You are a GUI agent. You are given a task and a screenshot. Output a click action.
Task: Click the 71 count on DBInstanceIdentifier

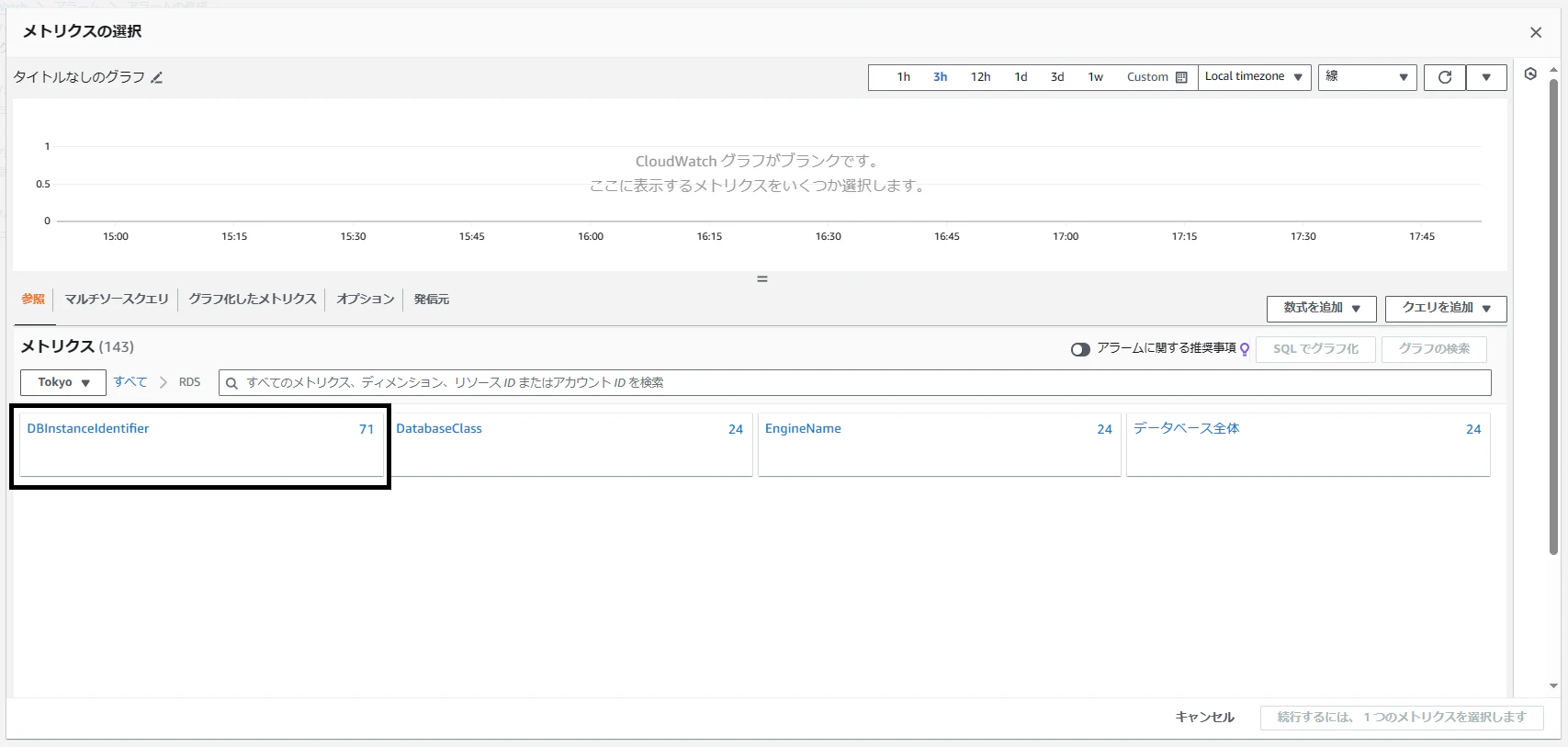367,429
